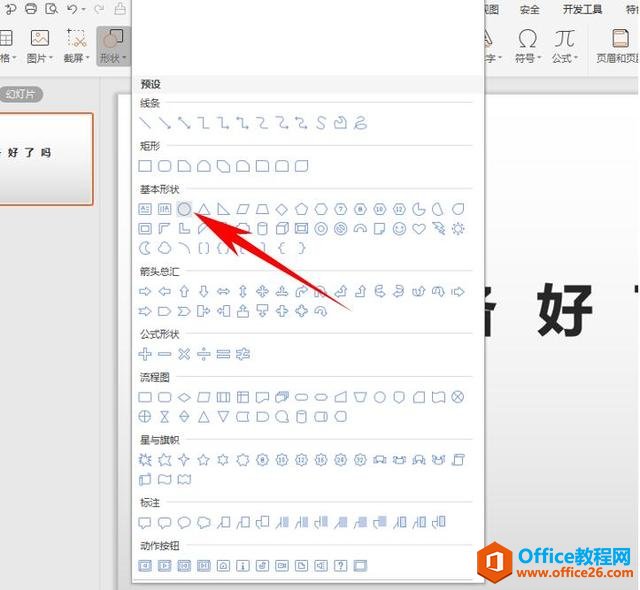Screen dimensions: 640x590
Task: Switch to the 开发工具 tab
Action: tap(582, 9)
